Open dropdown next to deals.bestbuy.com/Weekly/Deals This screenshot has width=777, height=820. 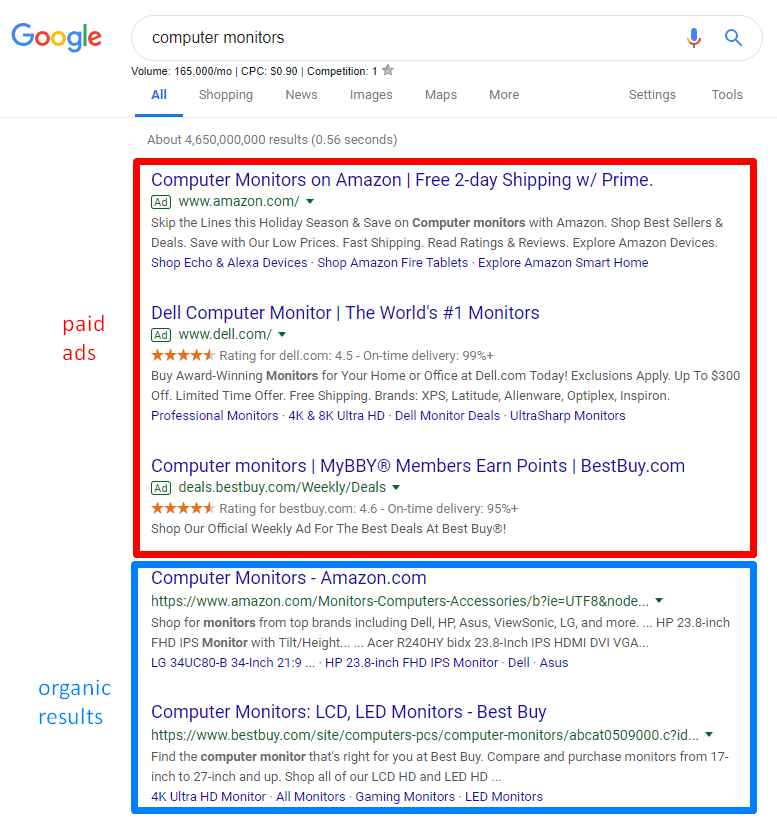[396, 487]
